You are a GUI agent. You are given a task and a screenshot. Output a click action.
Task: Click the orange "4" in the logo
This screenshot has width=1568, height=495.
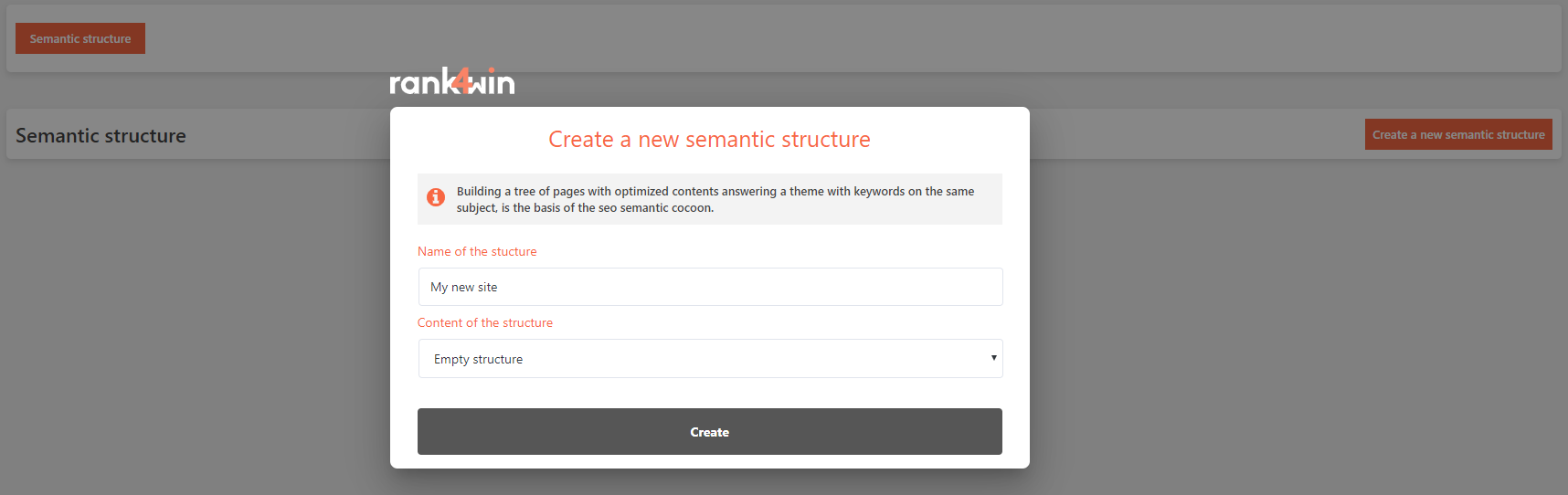[x=464, y=83]
